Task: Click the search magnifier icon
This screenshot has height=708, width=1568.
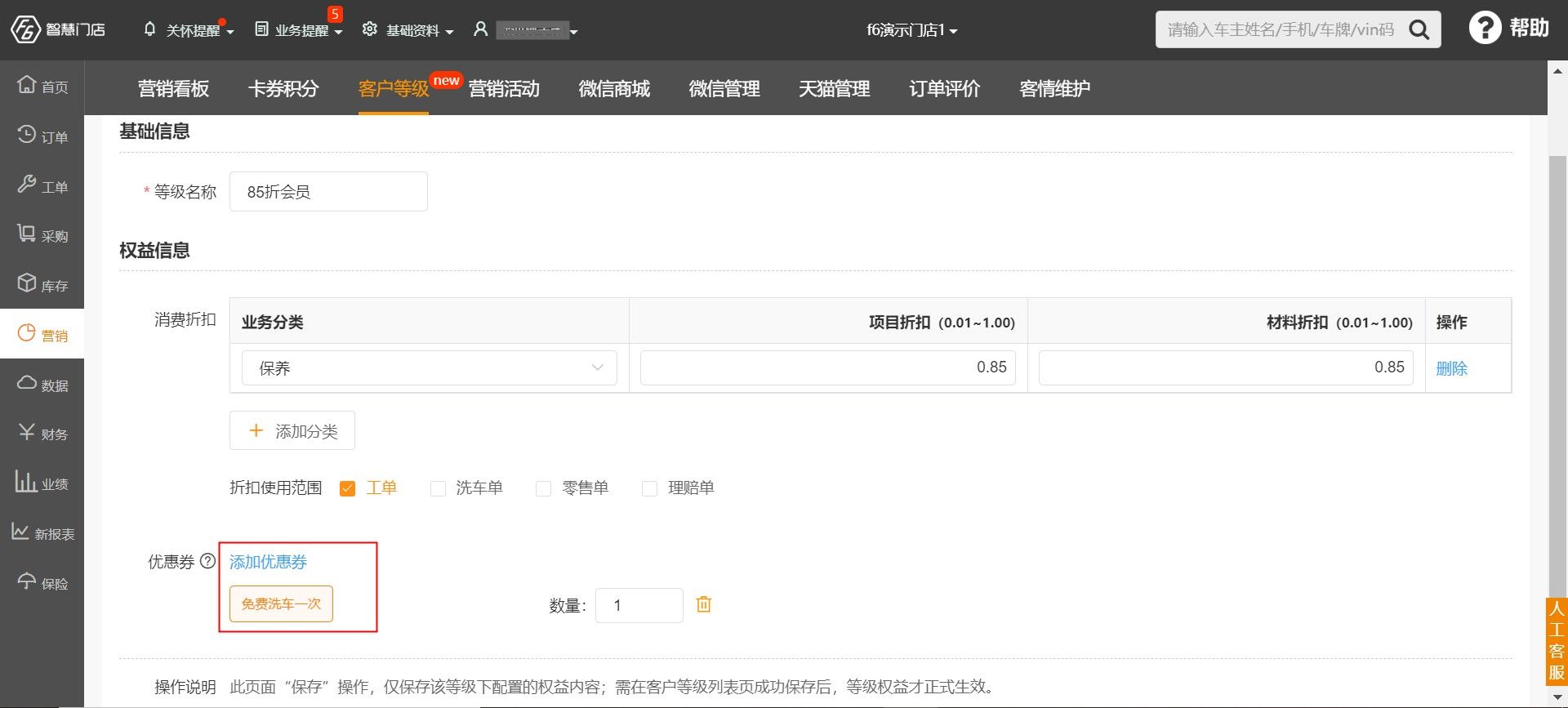Action: 1419,30
